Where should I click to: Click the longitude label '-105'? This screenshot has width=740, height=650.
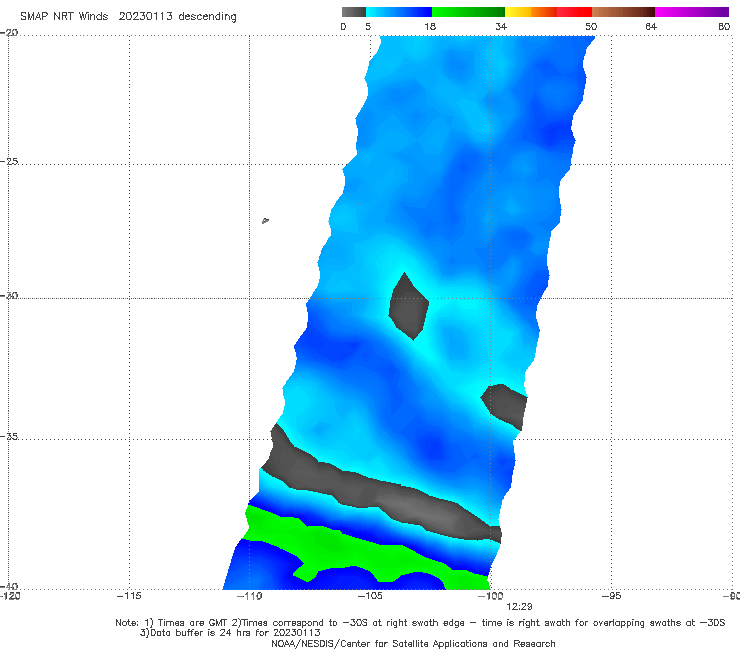(x=370, y=596)
